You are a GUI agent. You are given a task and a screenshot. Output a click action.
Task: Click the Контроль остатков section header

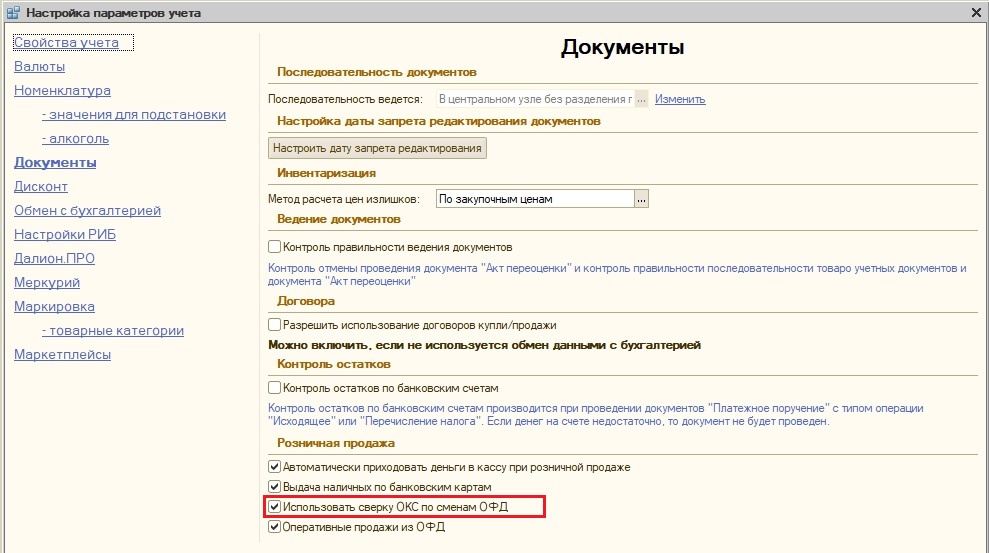coord(334,364)
